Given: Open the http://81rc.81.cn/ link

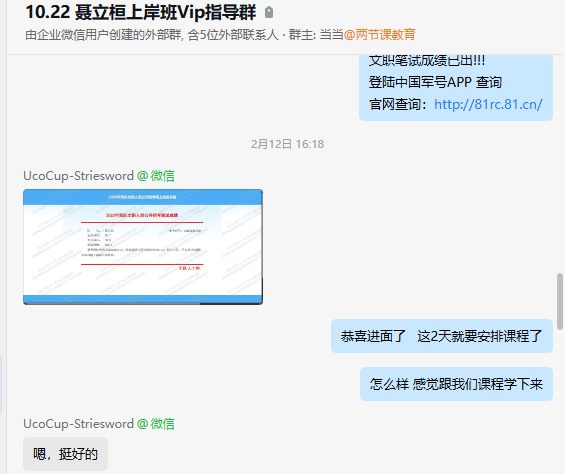Looking at the screenshot, I should pyautogui.click(x=488, y=105).
